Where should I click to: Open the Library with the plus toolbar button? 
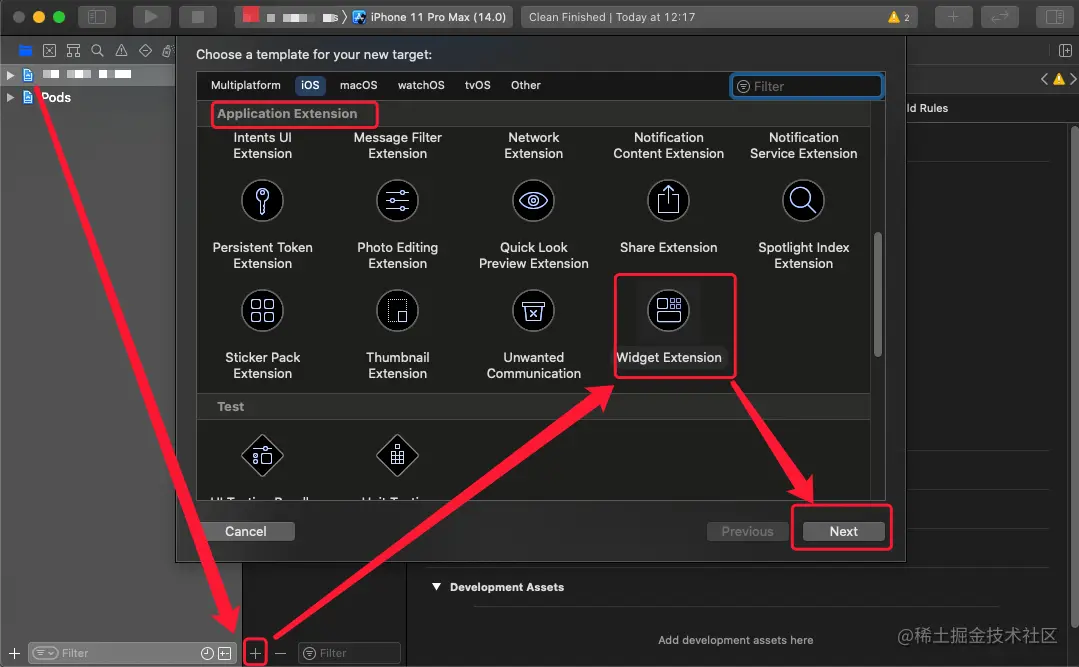click(x=953, y=17)
